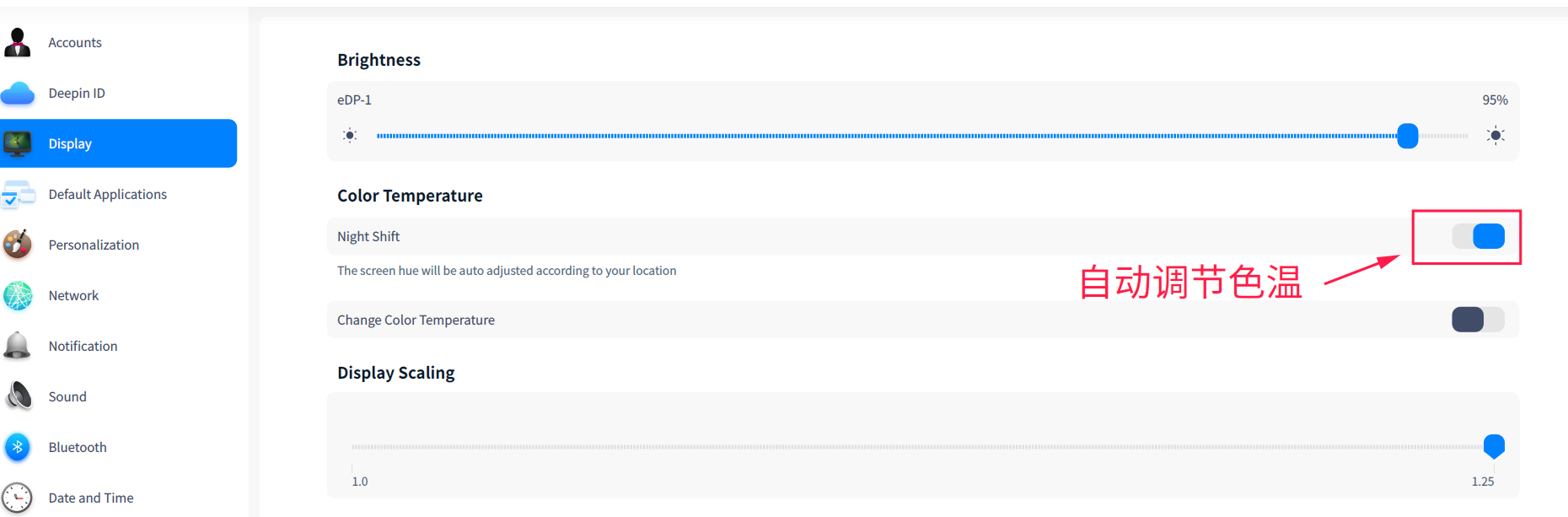Select Personalization label in the sidebar

[94, 245]
